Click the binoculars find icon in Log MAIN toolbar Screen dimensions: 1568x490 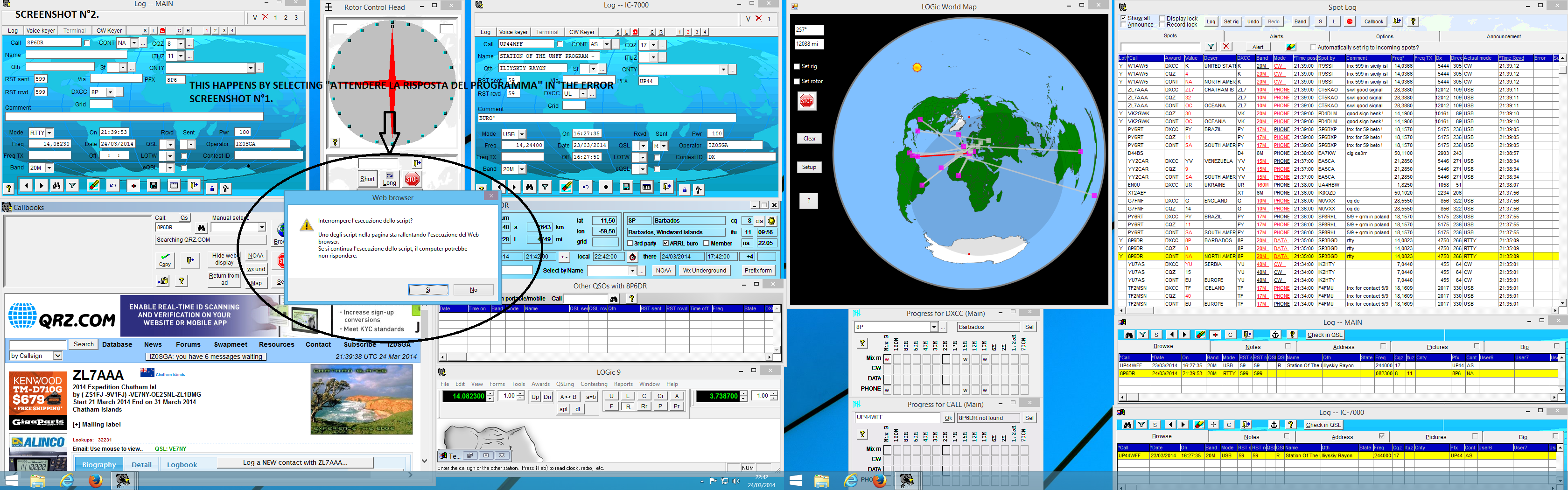(56, 186)
